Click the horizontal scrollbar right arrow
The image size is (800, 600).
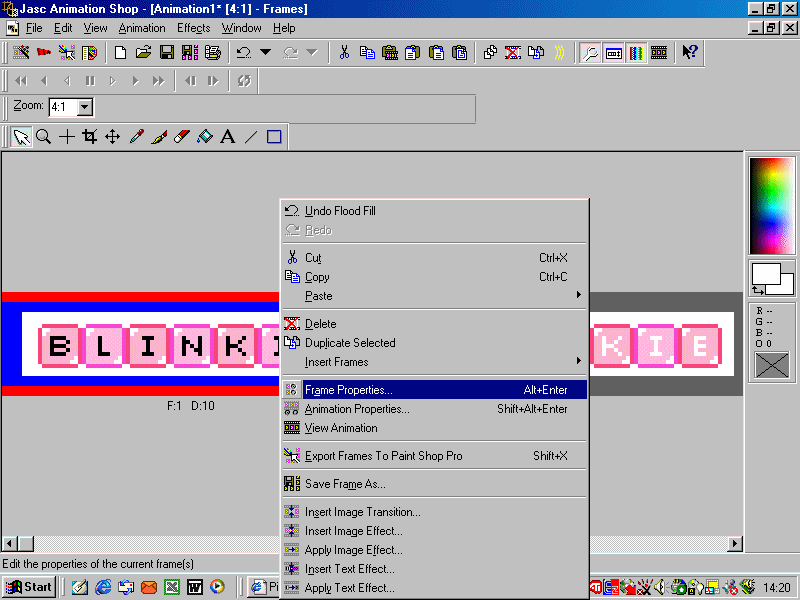734,543
